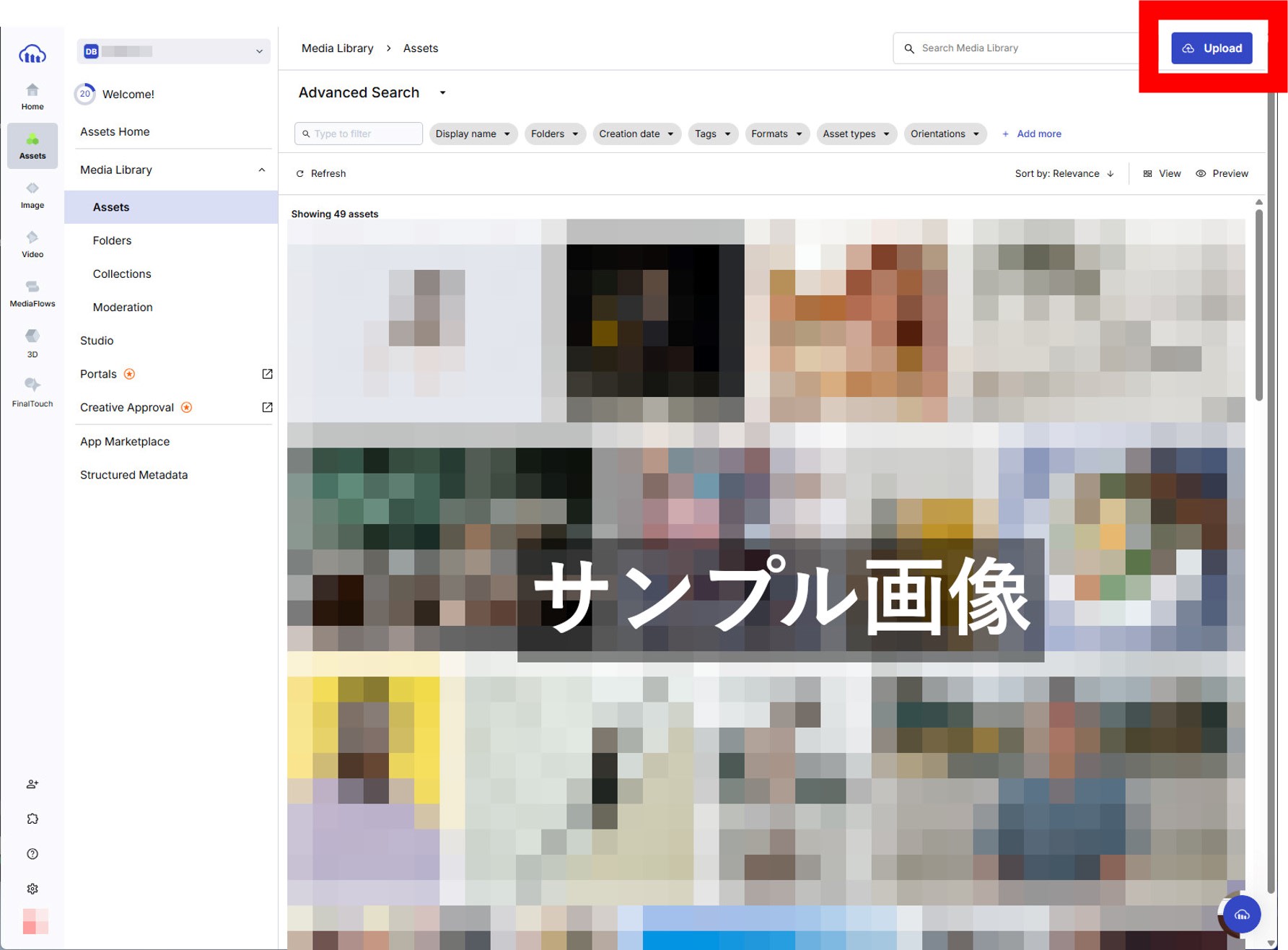Click the floating Cloudinary chat button
The image size is (1288, 950).
(1242, 914)
